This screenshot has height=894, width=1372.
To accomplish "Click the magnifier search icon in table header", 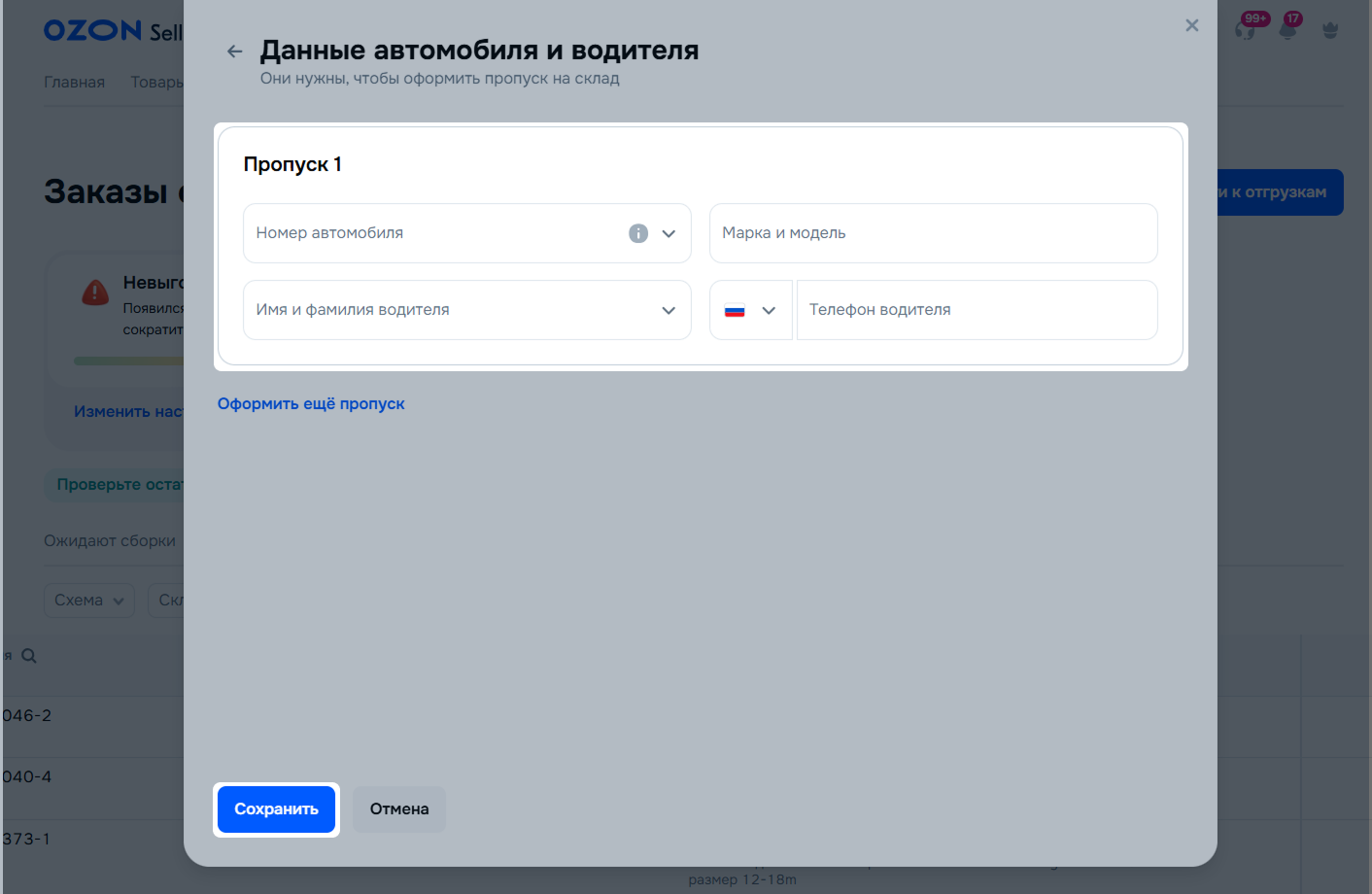I will click(x=29, y=656).
